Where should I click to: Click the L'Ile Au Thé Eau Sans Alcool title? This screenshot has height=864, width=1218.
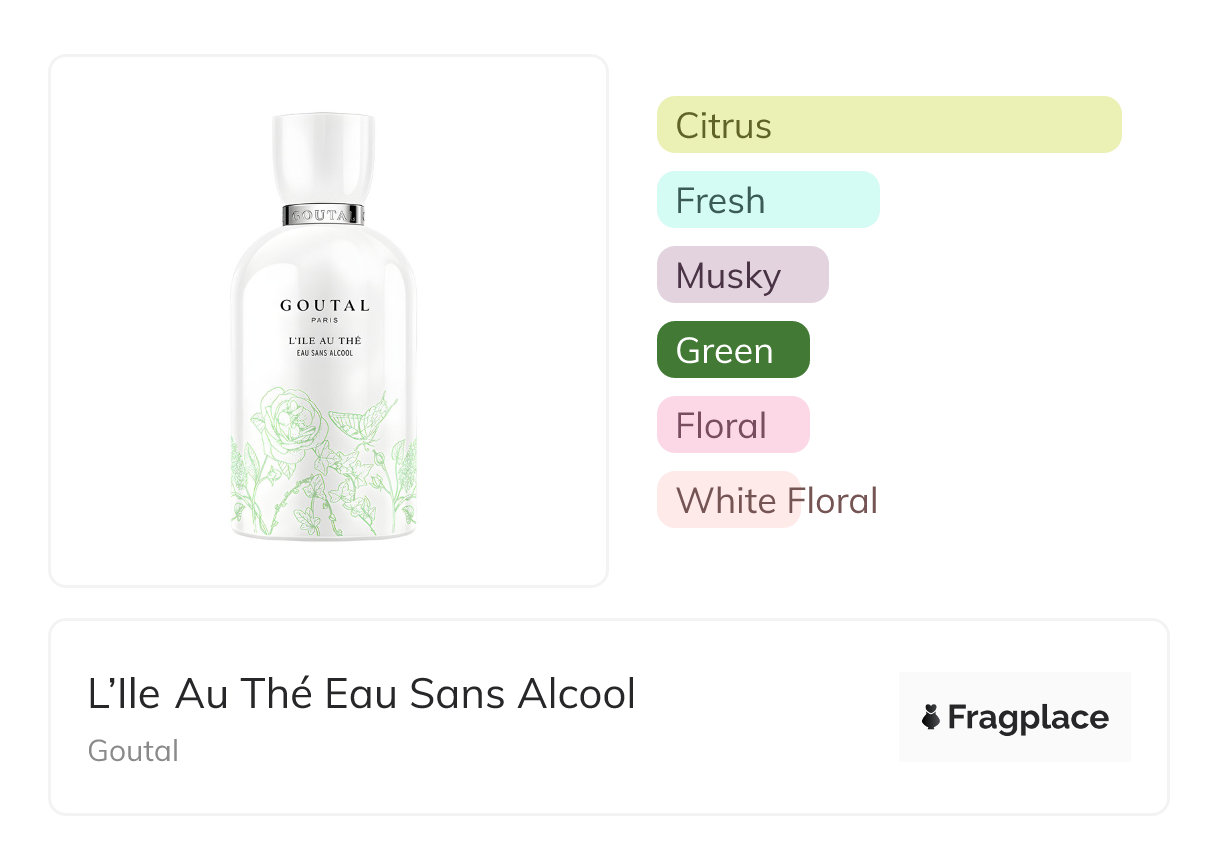tap(361, 694)
